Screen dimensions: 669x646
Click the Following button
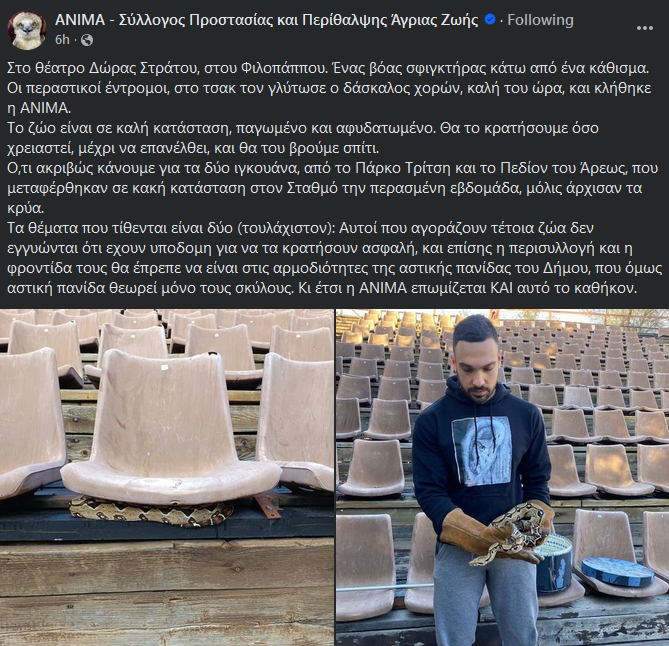coord(540,20)
